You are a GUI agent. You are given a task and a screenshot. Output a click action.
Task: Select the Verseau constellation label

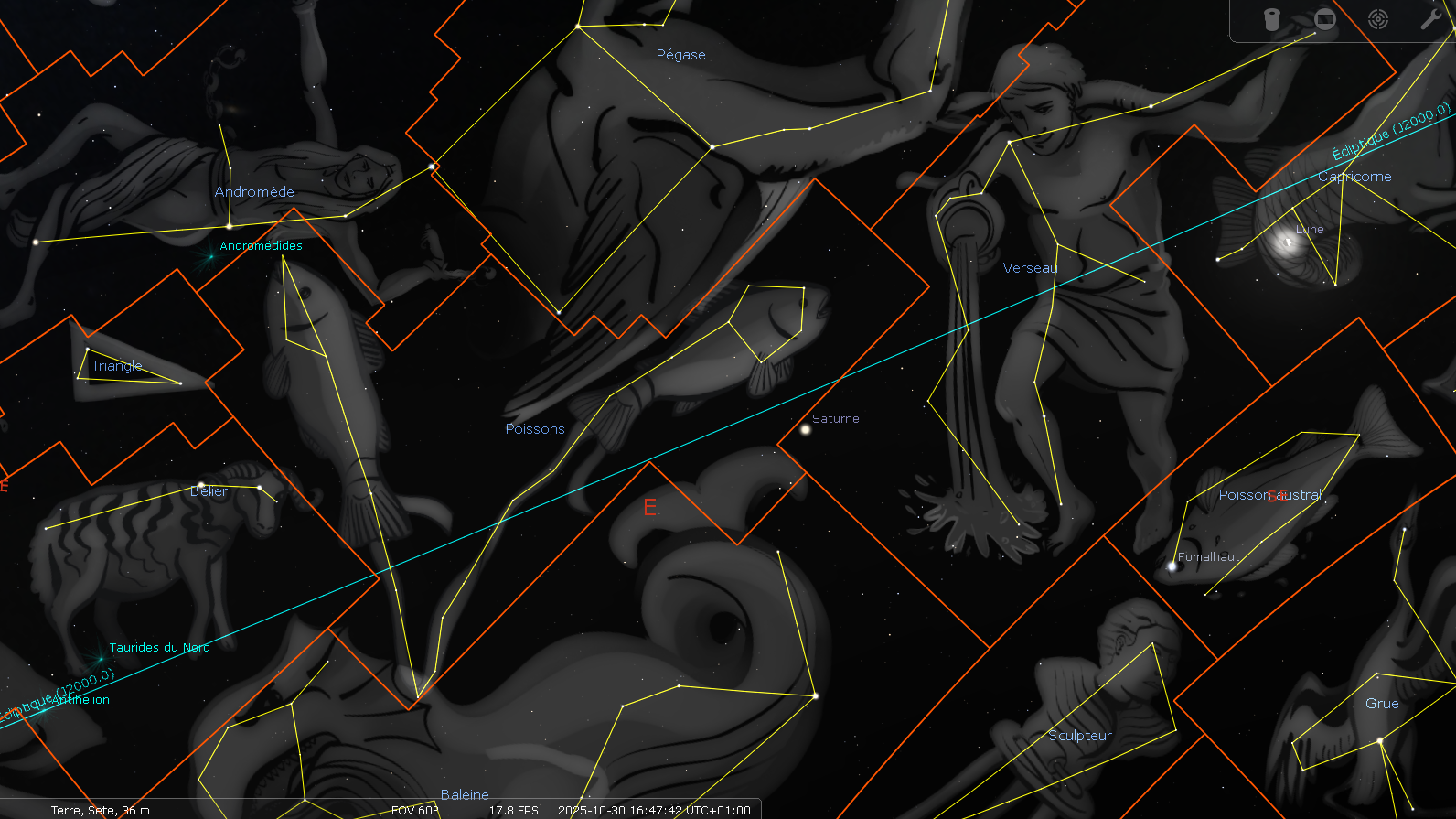click(1030, 268)
